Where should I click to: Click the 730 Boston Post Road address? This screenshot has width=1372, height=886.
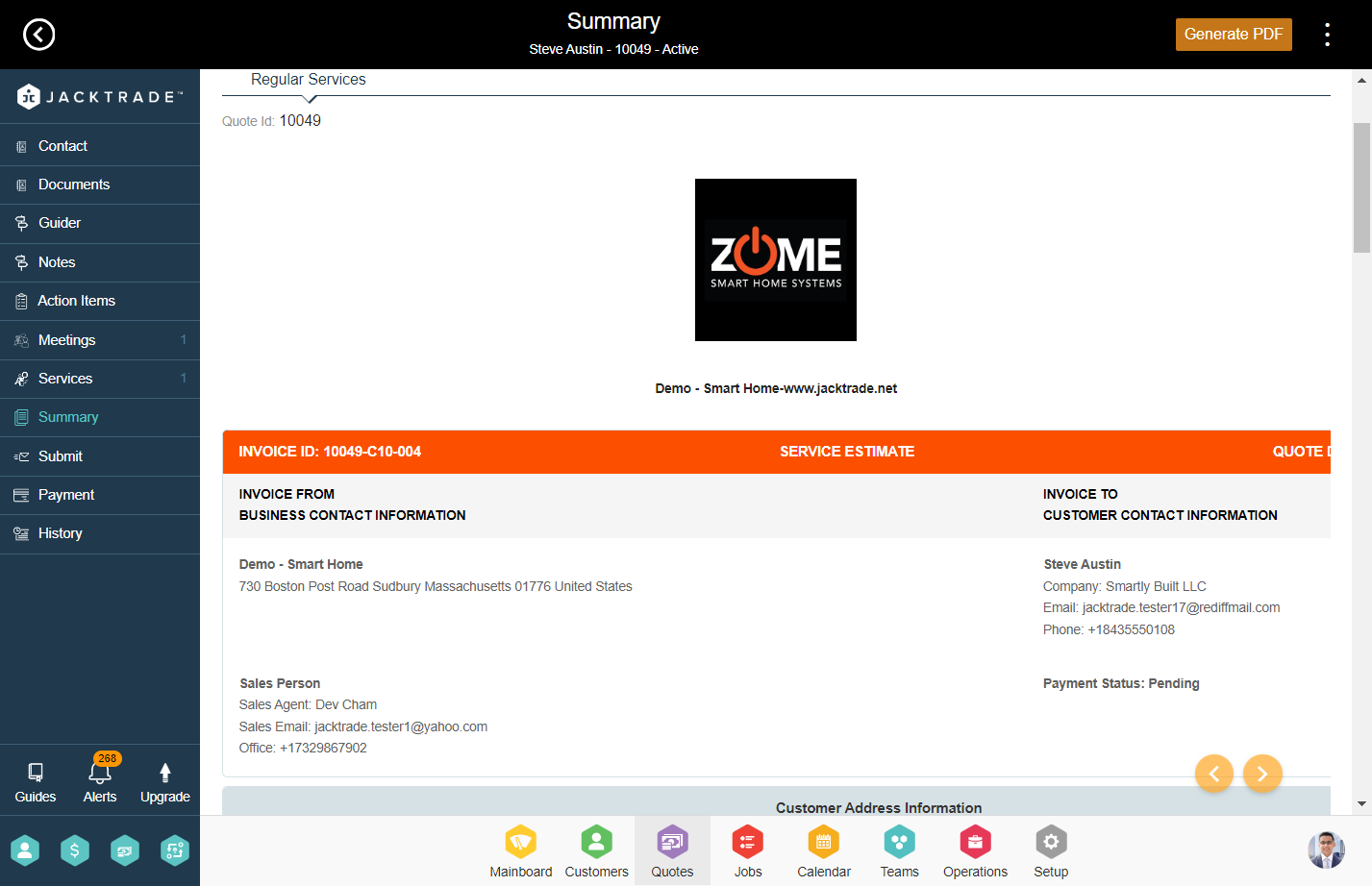coord(436,586)
